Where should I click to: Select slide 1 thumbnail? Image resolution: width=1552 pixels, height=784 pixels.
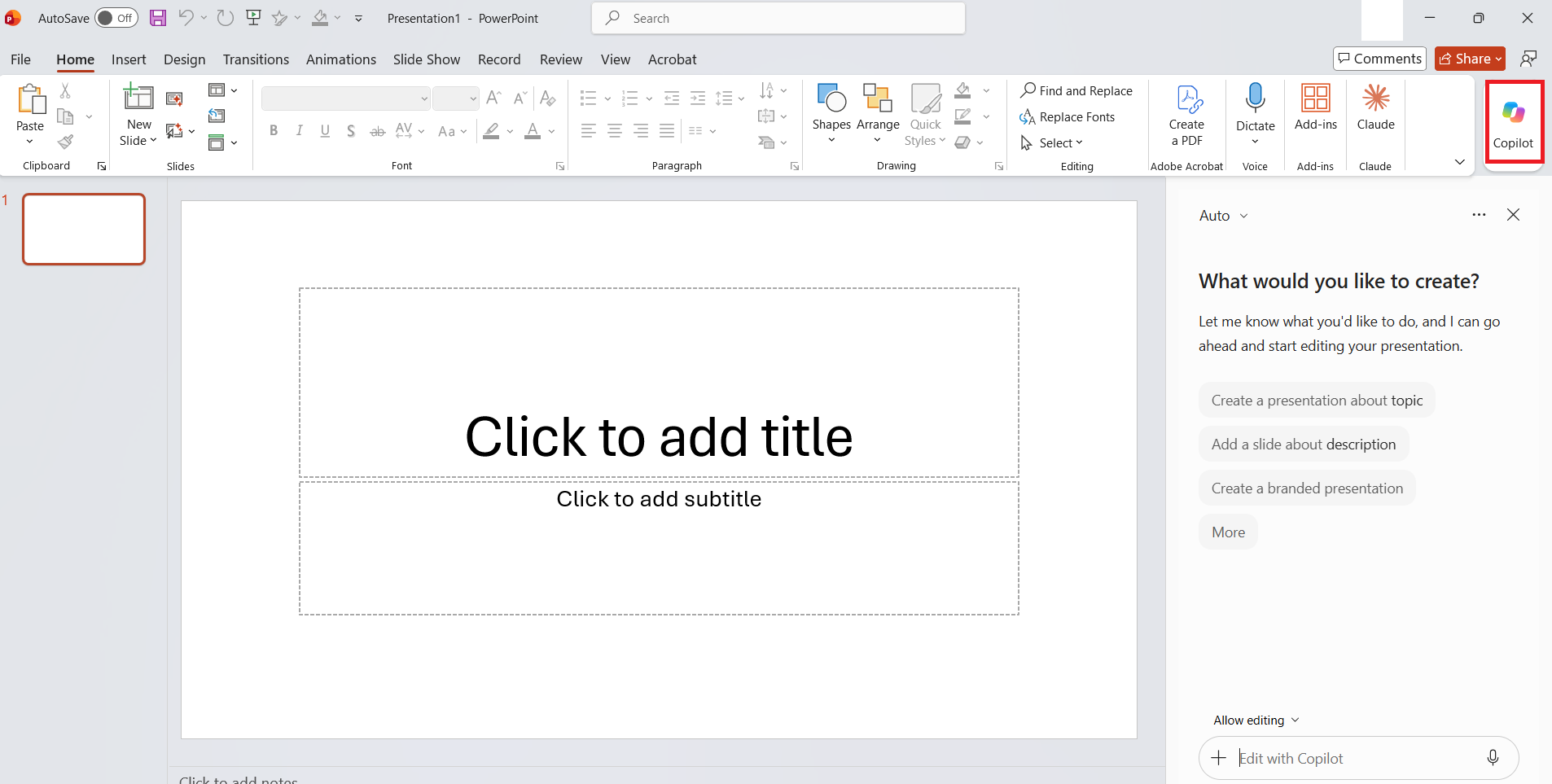pos(84,229)
